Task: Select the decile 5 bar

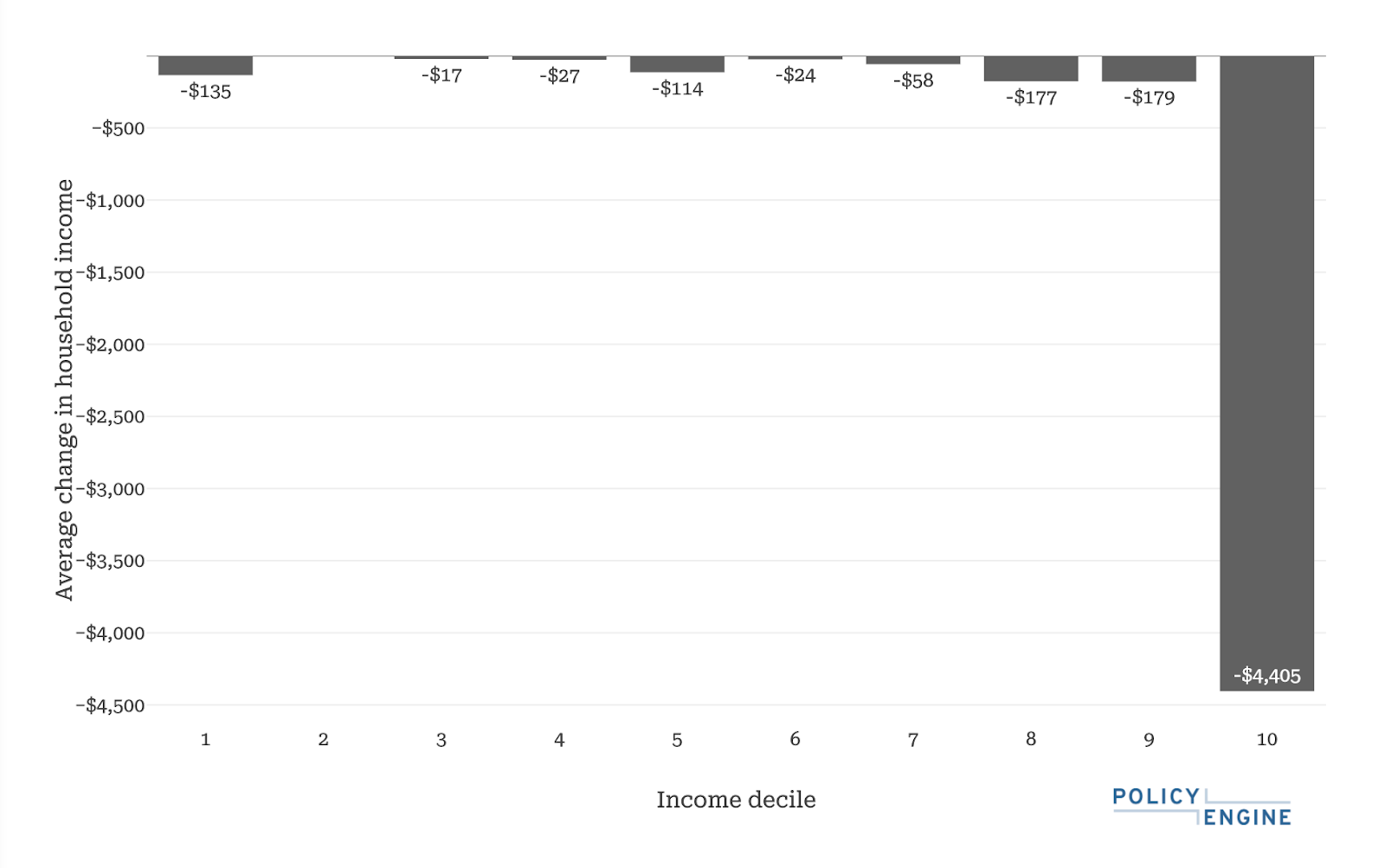Action: (677, 64)
